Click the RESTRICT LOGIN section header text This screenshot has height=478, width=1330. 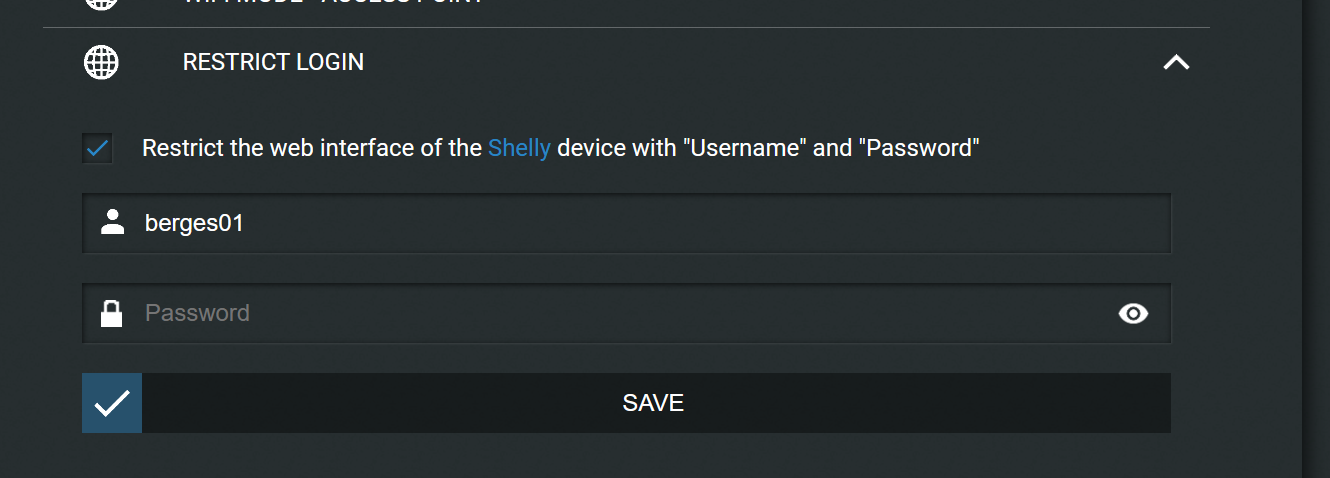pos(273,62)
